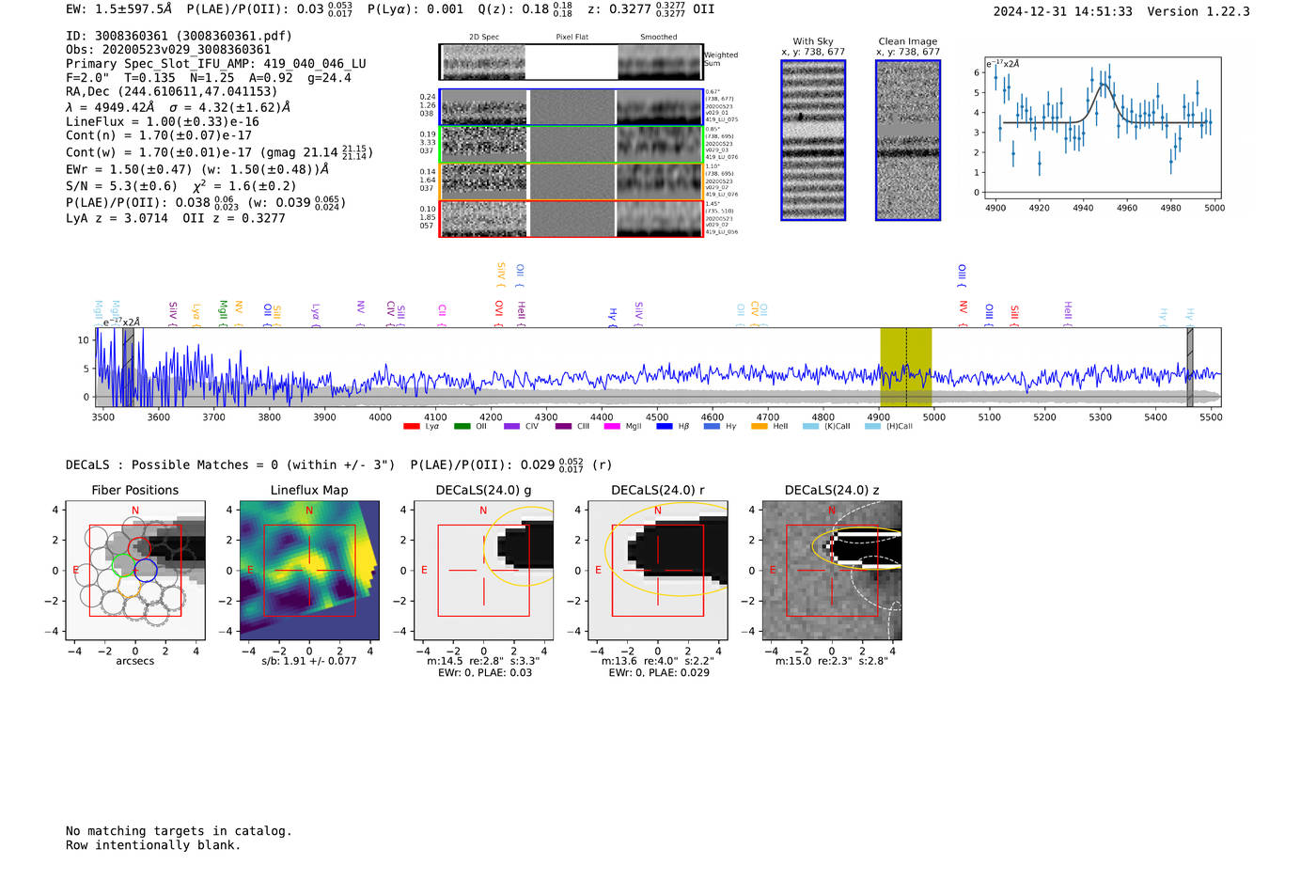This screenshot has height=896, width=1316.
Task: Click the Weighted Sum 2D spectrum strip
Action: click(572, 62)
